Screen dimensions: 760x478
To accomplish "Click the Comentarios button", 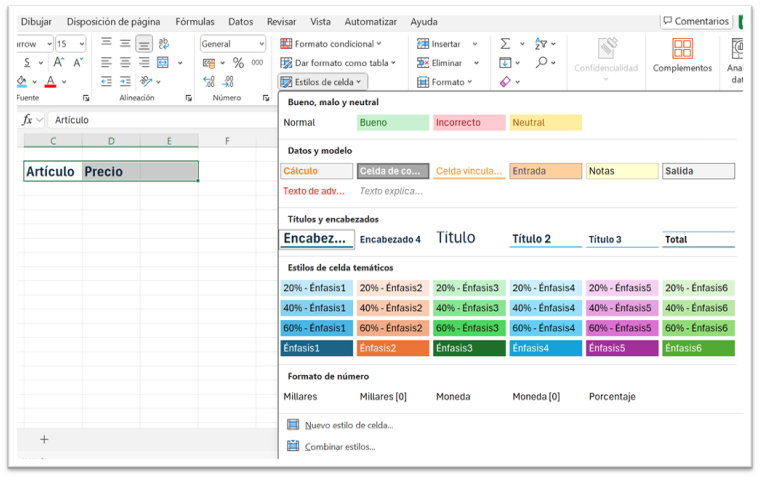I will pyautogui.click(x=696, y=21).
